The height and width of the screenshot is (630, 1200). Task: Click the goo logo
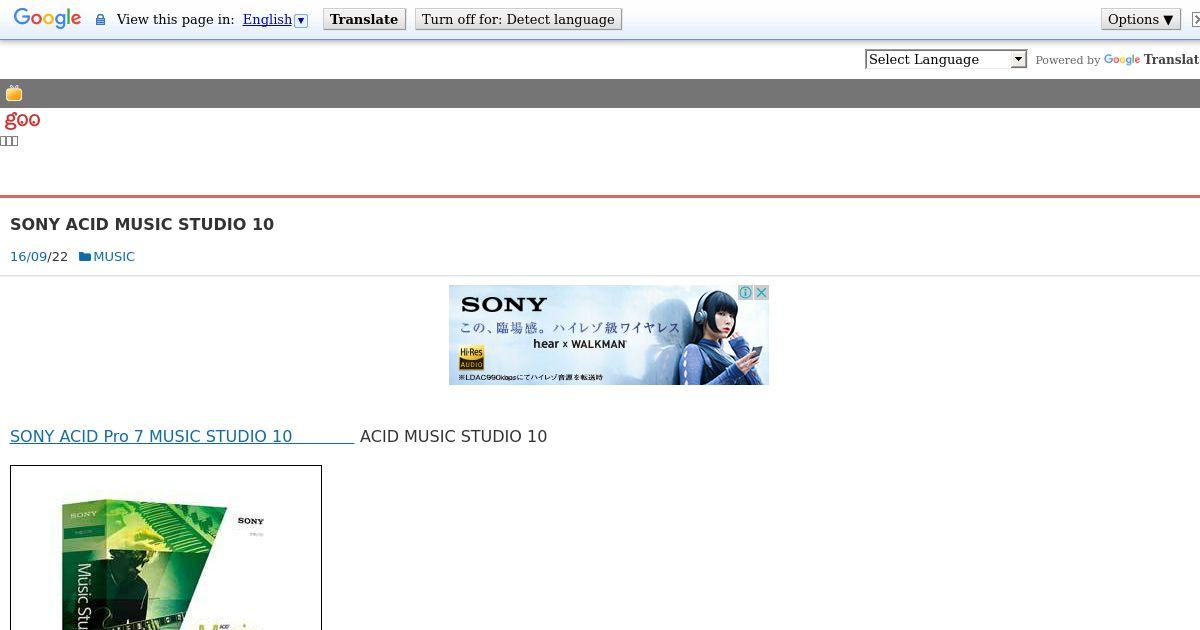[x=22, y=120]
